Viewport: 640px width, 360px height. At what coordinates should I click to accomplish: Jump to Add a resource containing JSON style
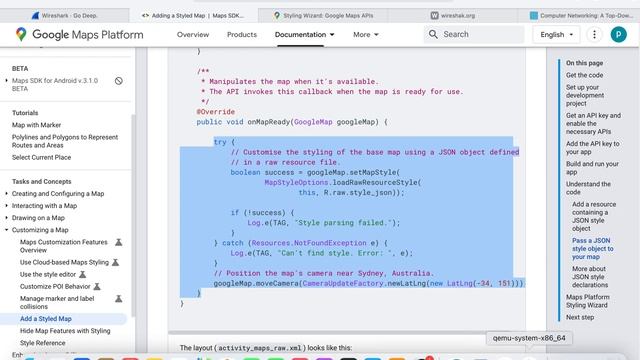tap(594, 216)
